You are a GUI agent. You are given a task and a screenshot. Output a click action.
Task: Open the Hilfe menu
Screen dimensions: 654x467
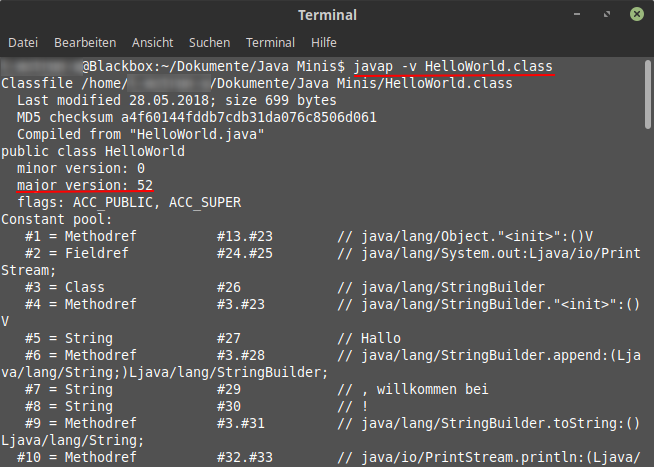(324, 43)
